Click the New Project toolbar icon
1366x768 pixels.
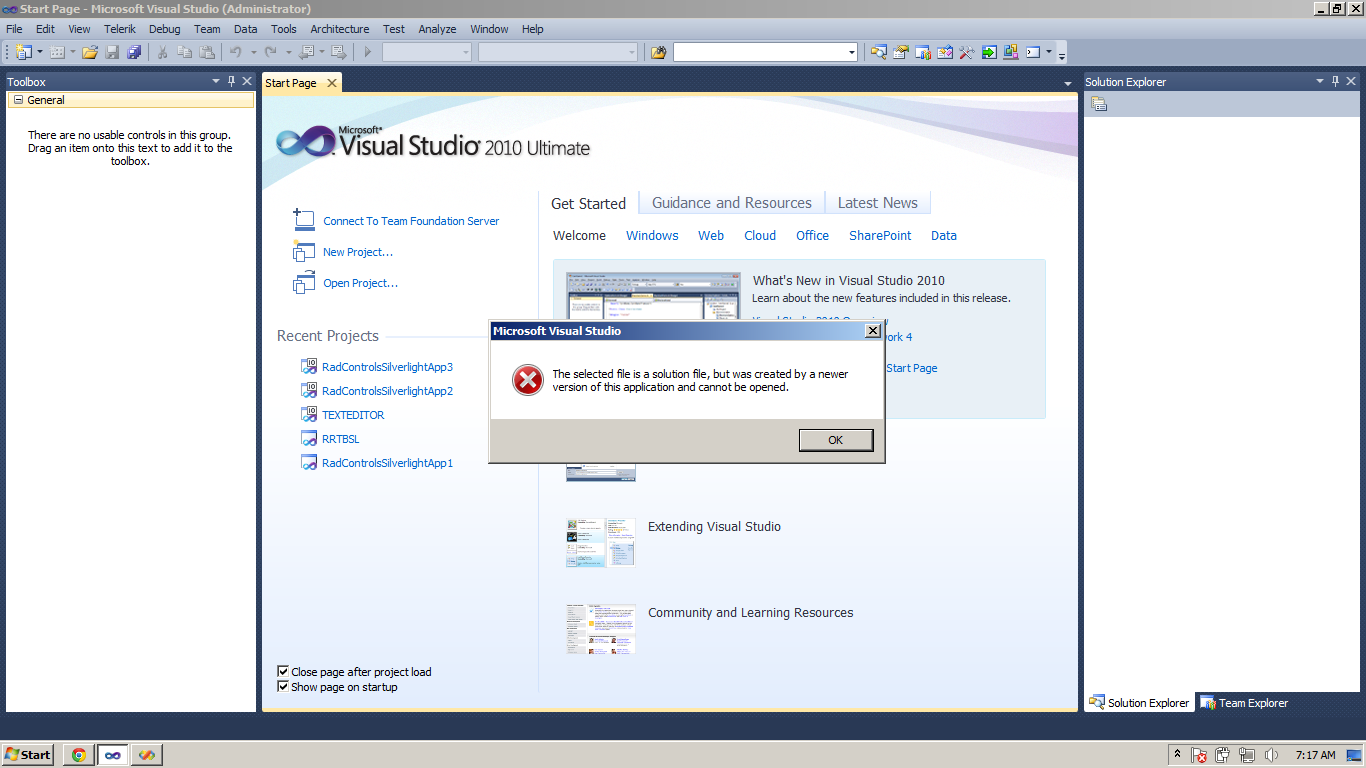tap(24, 52)
